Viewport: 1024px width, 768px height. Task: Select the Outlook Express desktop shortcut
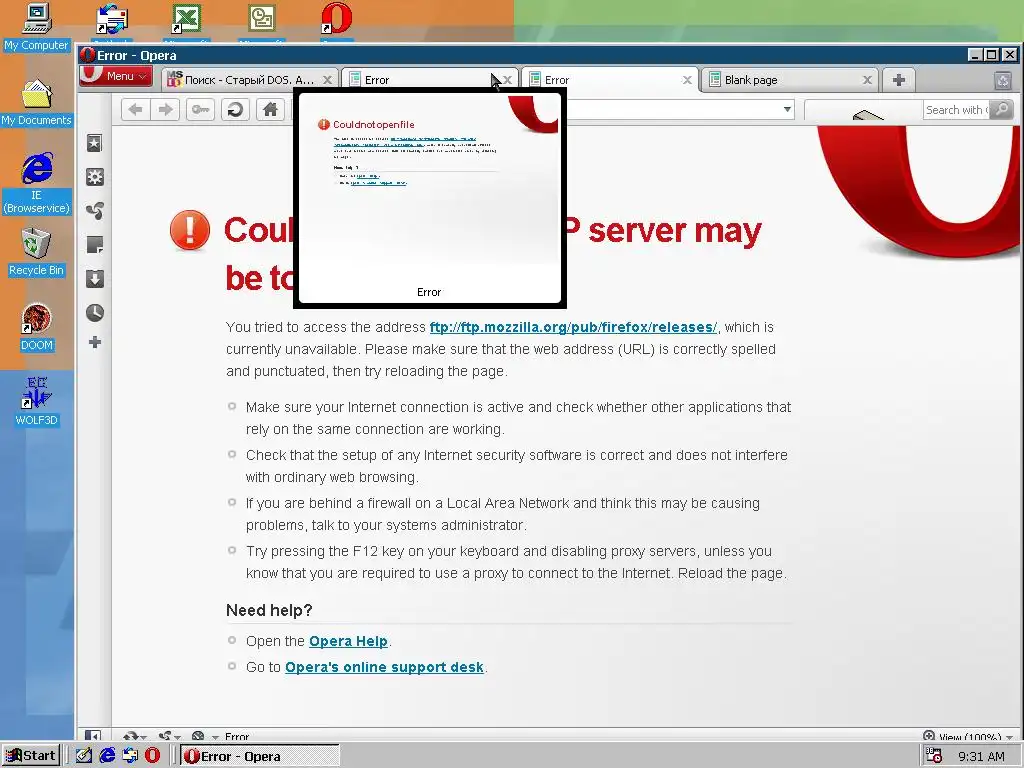tap(112, 20)
